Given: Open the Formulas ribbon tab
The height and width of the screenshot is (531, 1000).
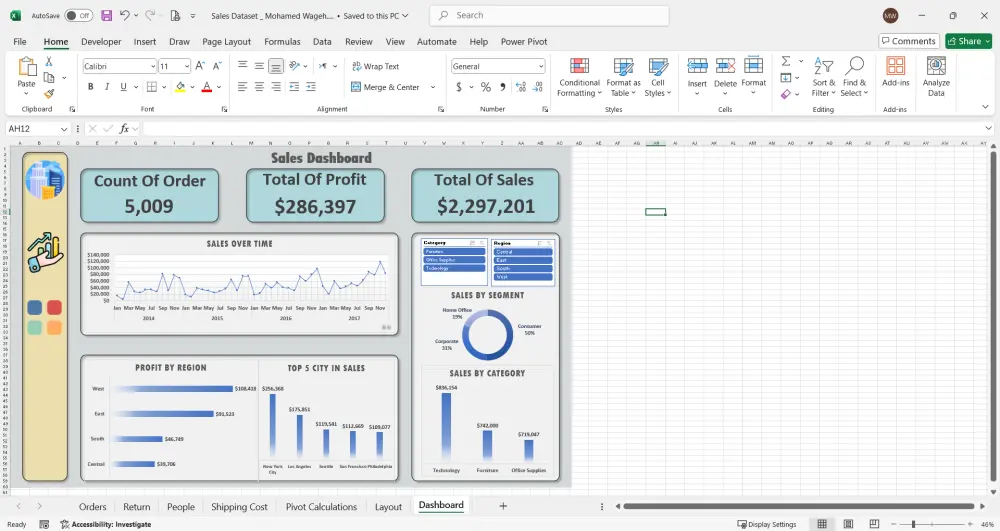Looking at the screenshot, I should (x=282, y=41).
